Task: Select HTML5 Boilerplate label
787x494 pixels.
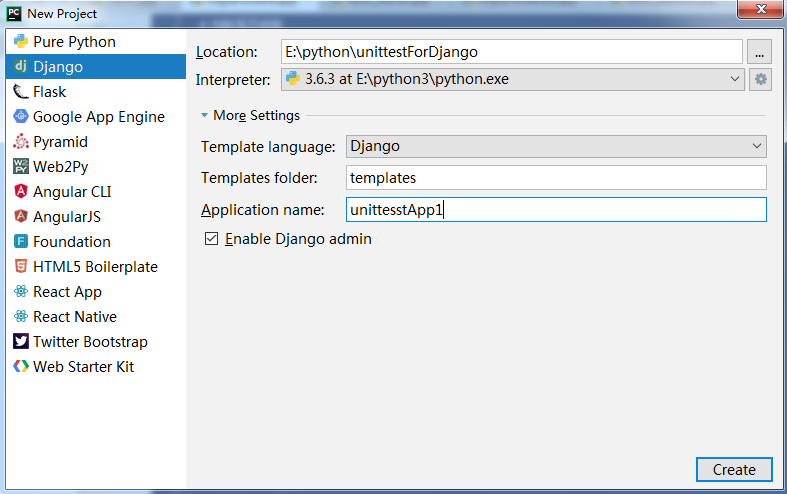Action: point(95,267)
